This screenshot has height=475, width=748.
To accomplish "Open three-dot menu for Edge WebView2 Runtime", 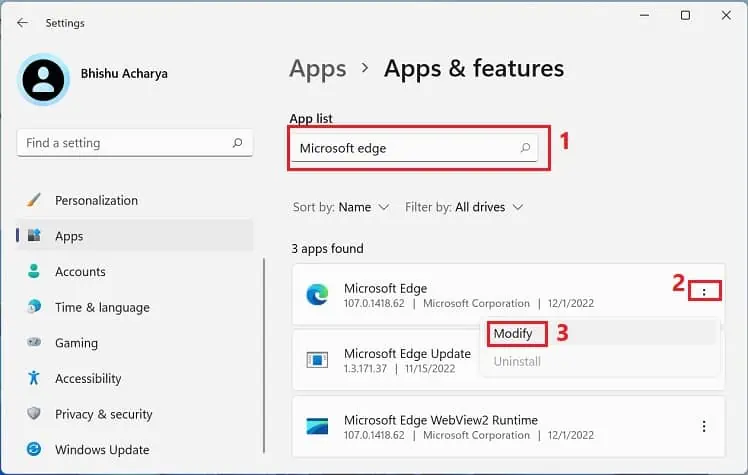I will [705, 427].
